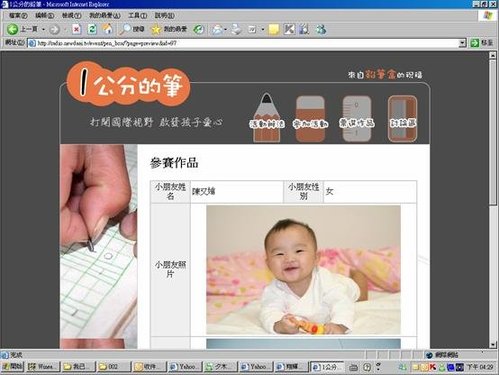Click the 1公分的筆 orange site logo
499x375 pixels.
128,84
